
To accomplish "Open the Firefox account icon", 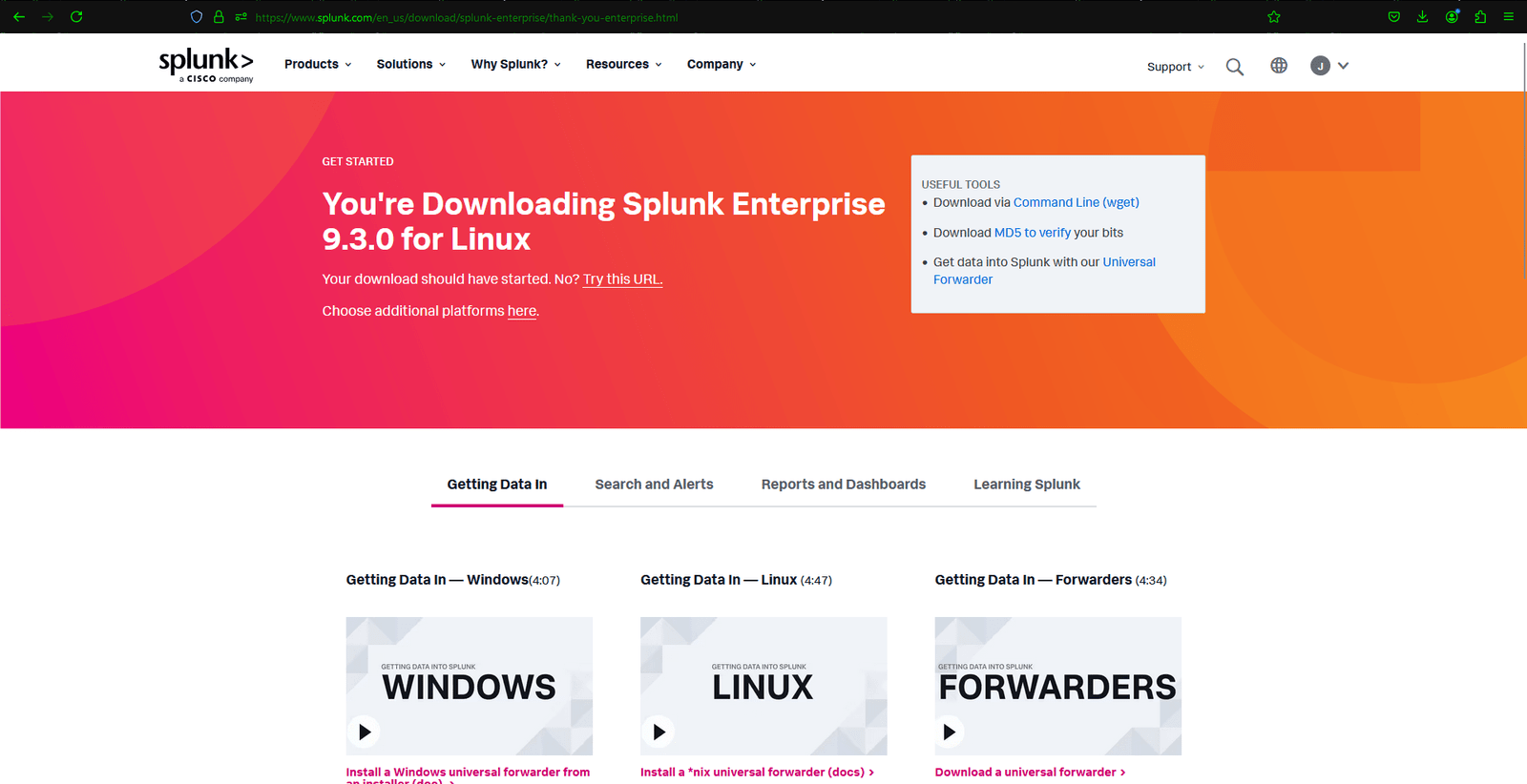I will 1452,17.
